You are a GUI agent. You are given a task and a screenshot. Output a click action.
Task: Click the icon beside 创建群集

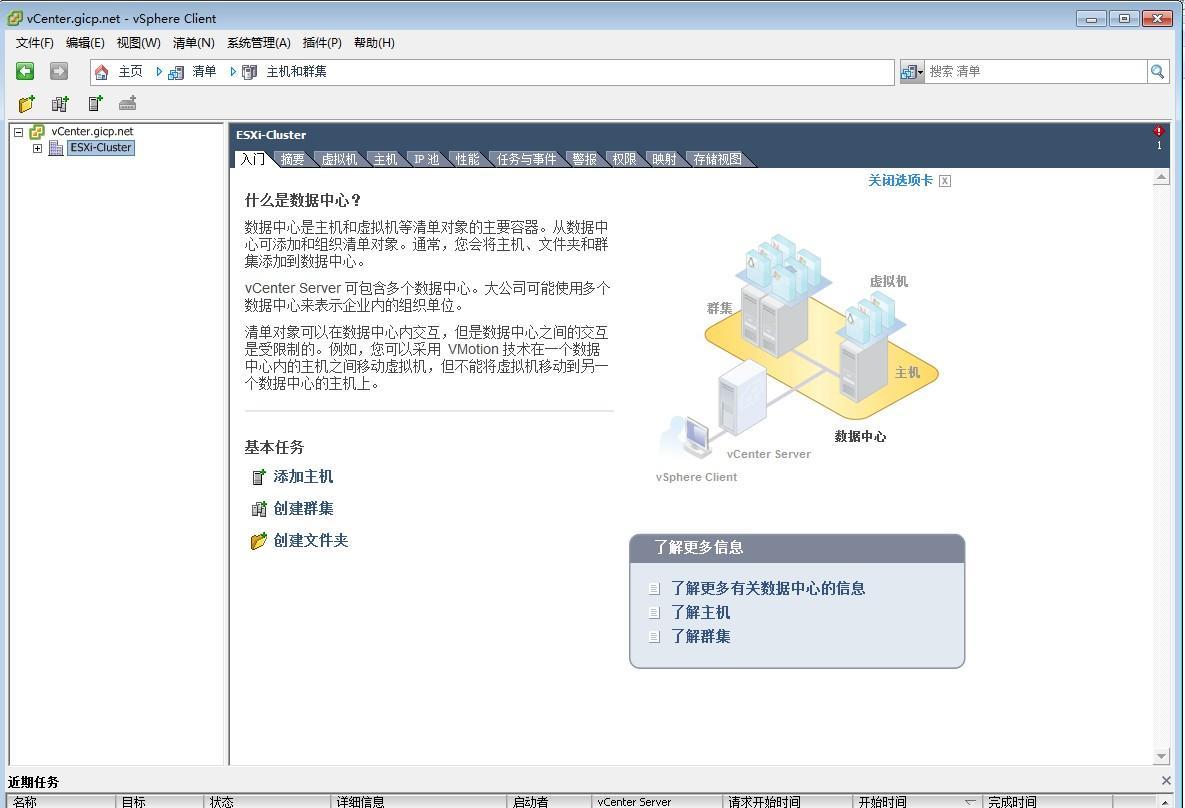(x=258, y=509)
